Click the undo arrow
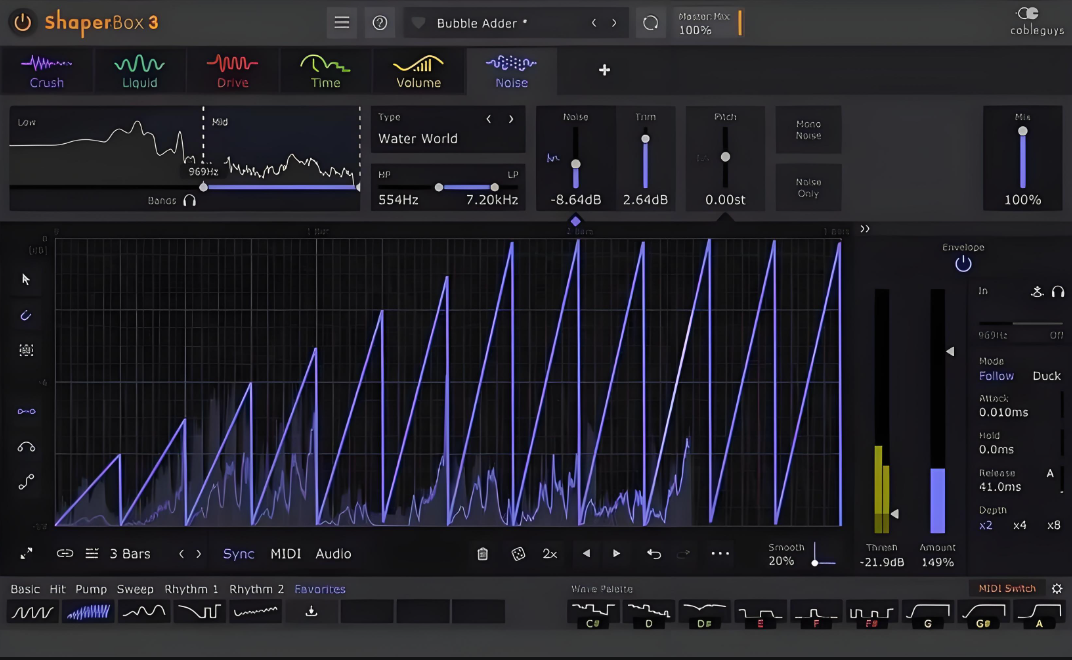Image resolution: width=1072 pixels, height=660 pixels. coord(654,554)
